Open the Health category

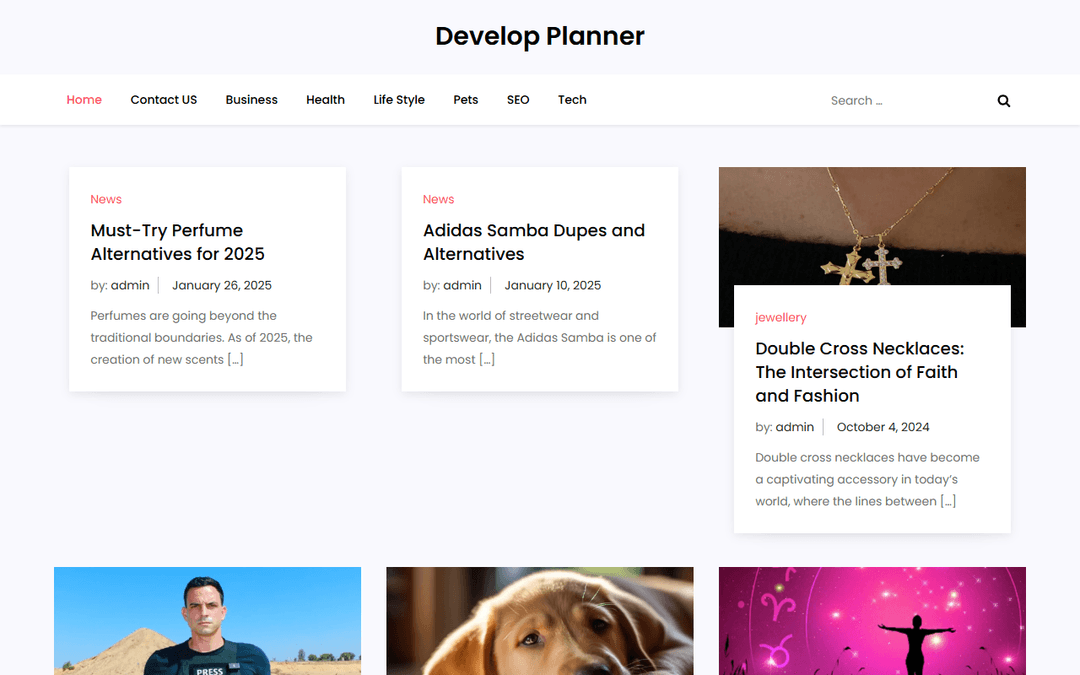[325, 100]
